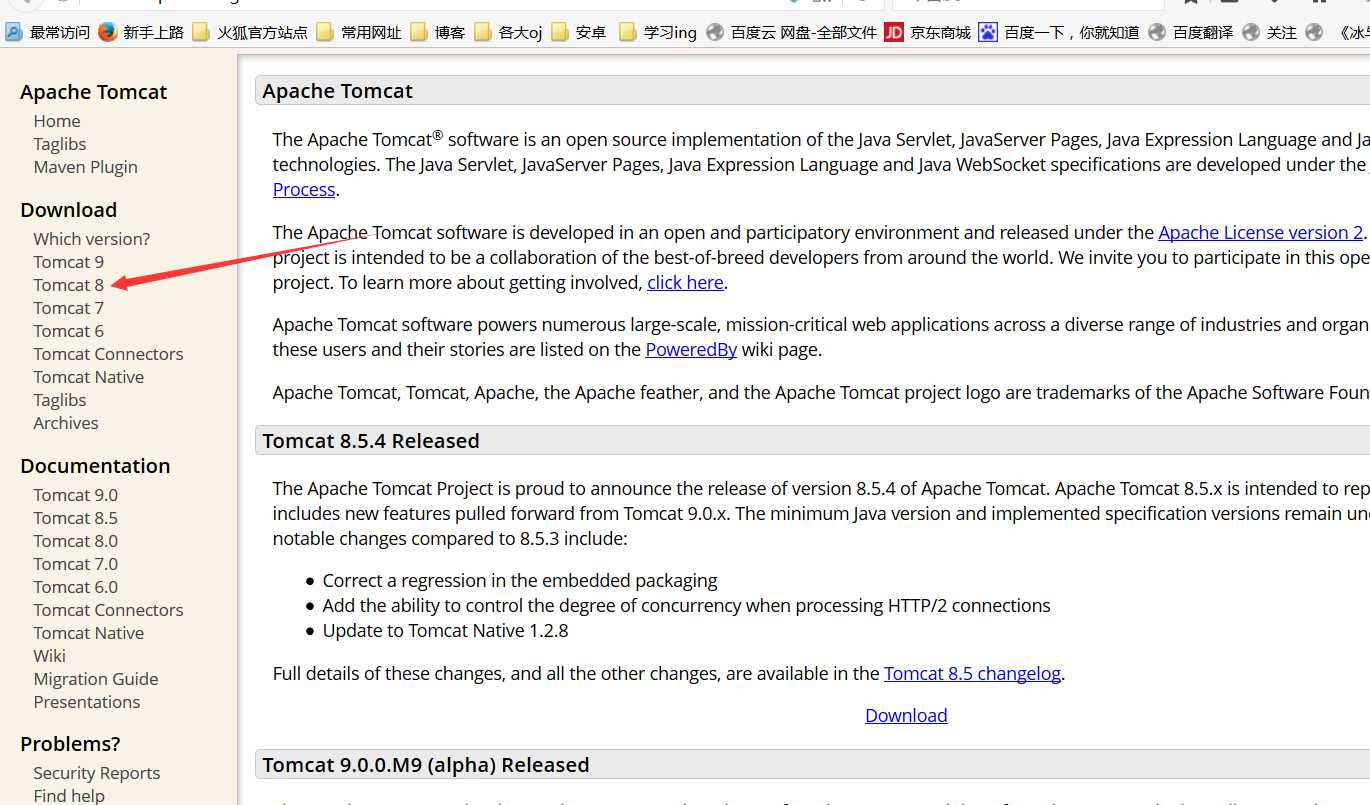Screen dimensions: 1370x805
Task: Open the Presentations link
Action: pyautogui.click(x=87, y=702)
